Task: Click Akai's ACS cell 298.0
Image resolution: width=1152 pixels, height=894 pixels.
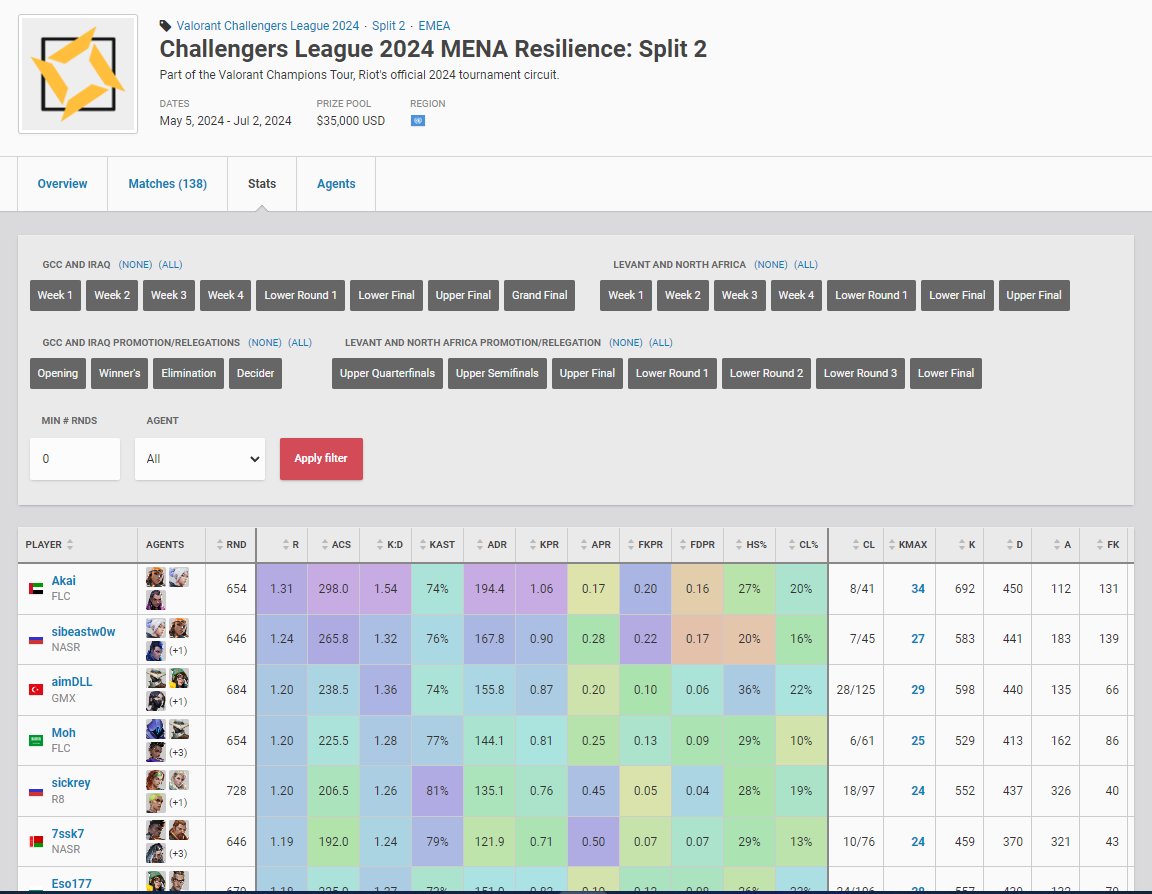Action: click(334, 588)
